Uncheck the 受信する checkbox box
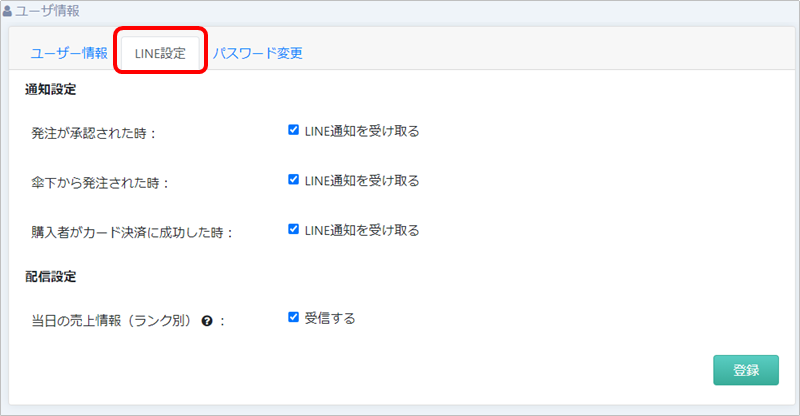The width and height of the screenshot is (800, 416). [293, 318]
